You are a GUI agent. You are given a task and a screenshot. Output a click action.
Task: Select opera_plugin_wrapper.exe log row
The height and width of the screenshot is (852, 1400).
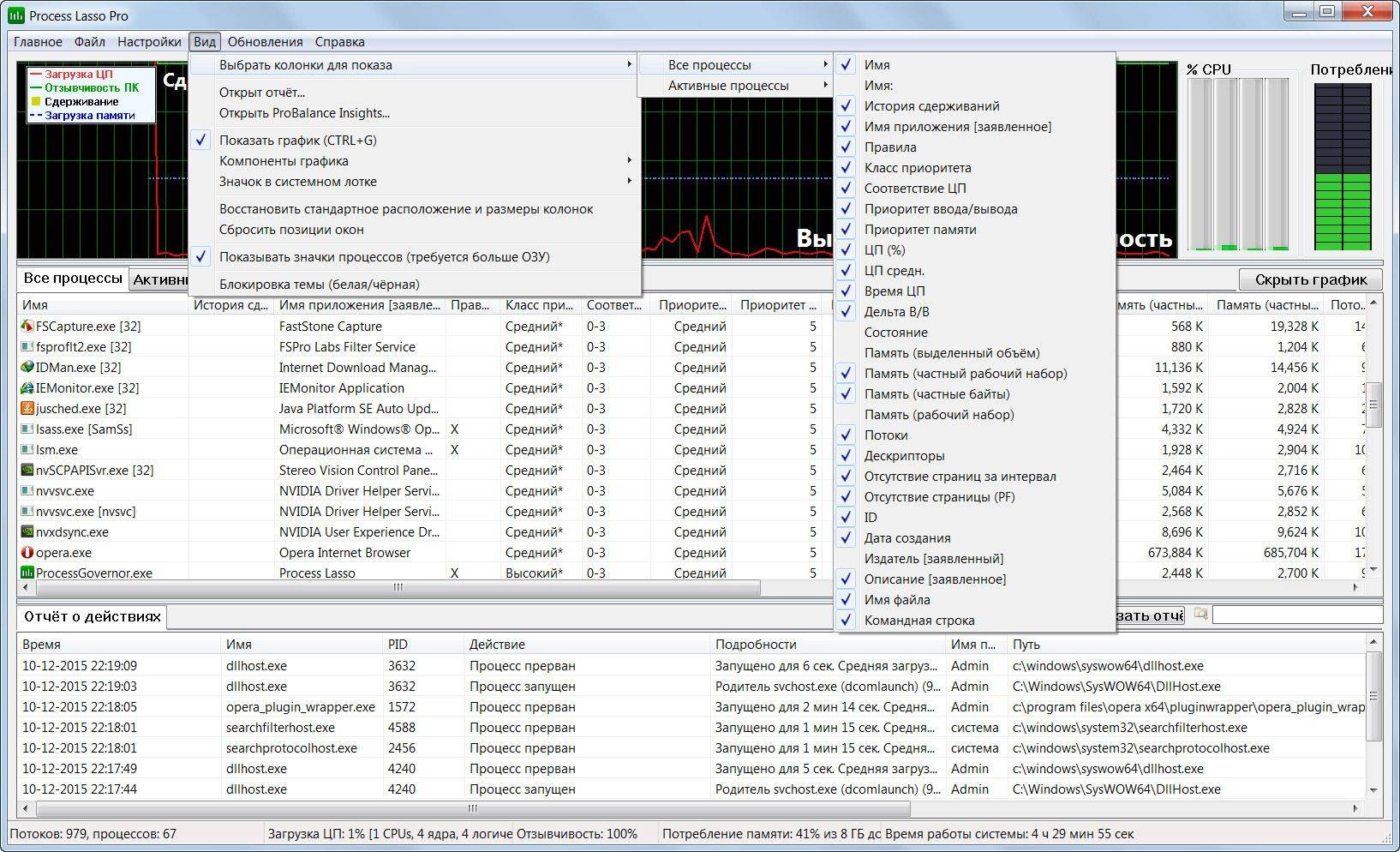click(691, 707)
